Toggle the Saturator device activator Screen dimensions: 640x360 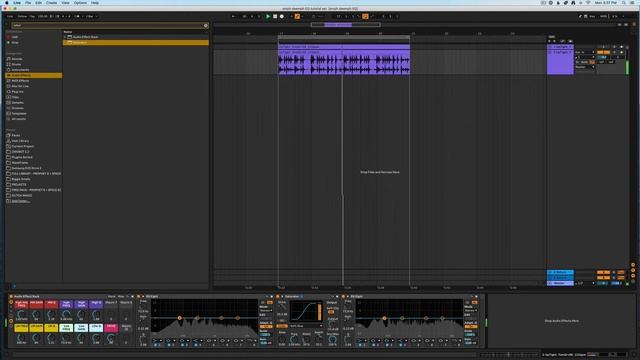(x=278, y=296)
